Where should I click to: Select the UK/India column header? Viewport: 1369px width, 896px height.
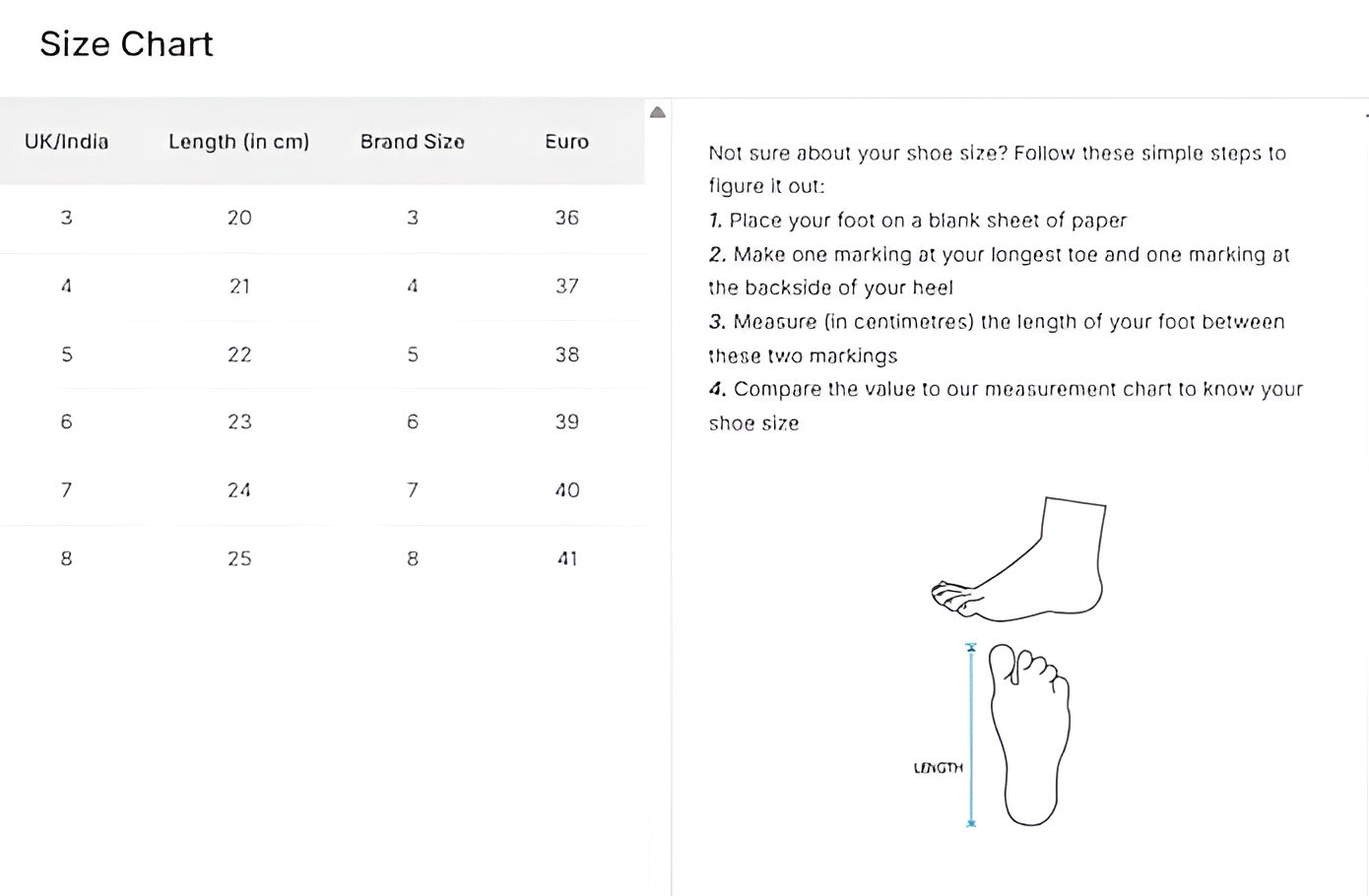point(66,142)
